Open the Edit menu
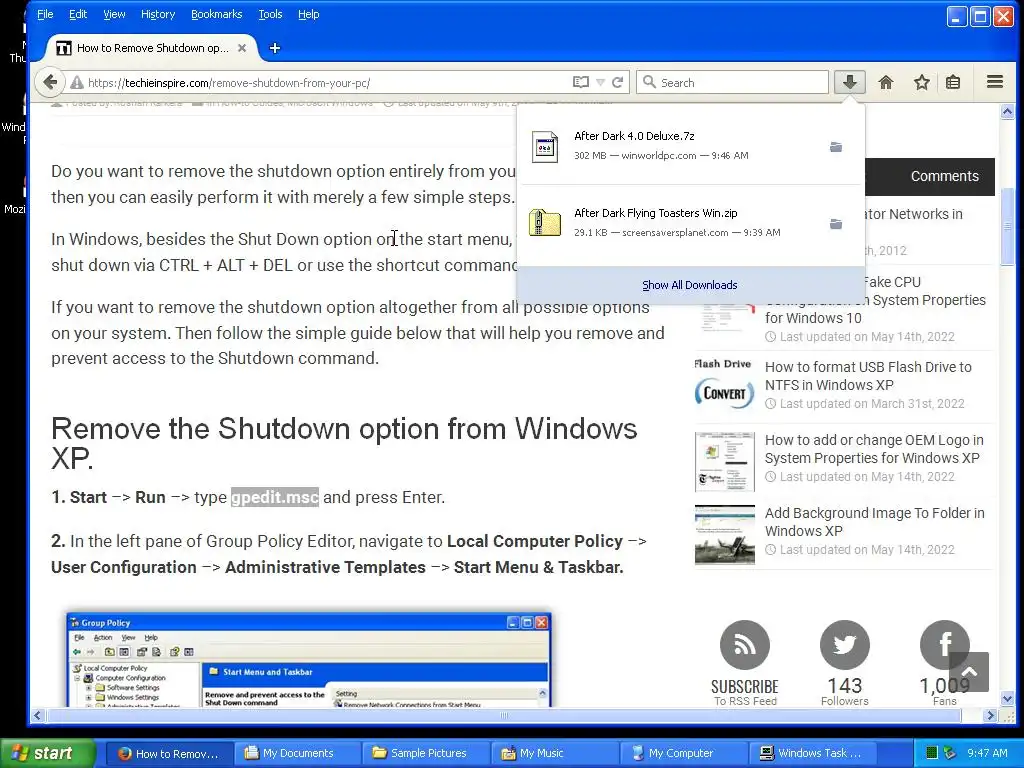 [x=78, y=14]
